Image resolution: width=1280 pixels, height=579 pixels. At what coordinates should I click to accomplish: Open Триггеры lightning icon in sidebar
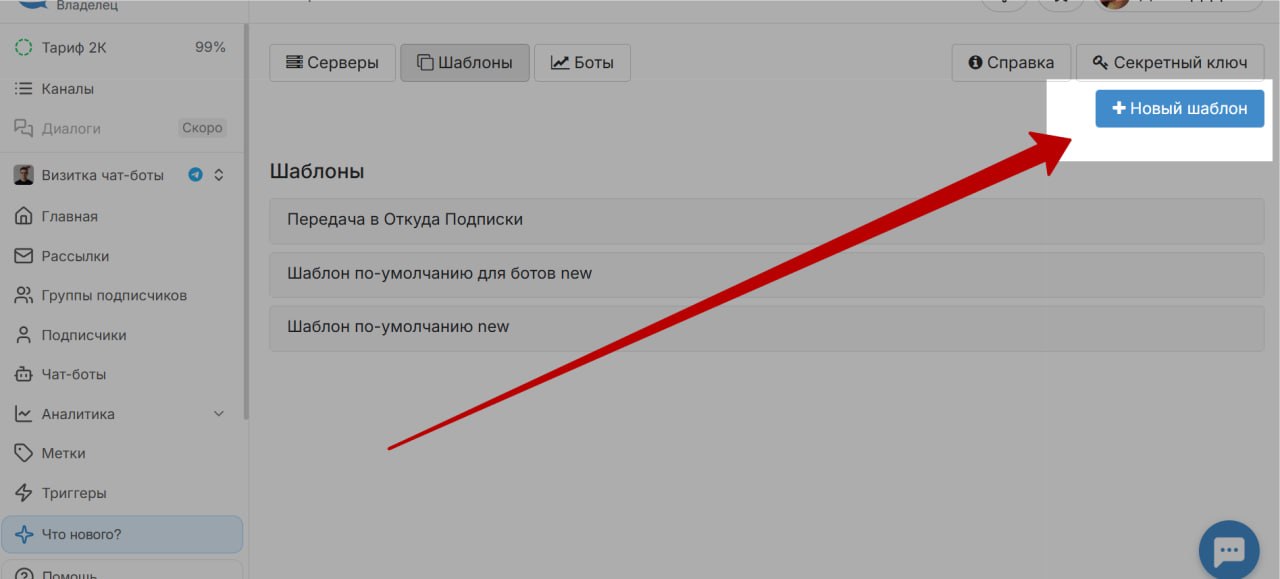pyautogui.click(x=24, y=493)
